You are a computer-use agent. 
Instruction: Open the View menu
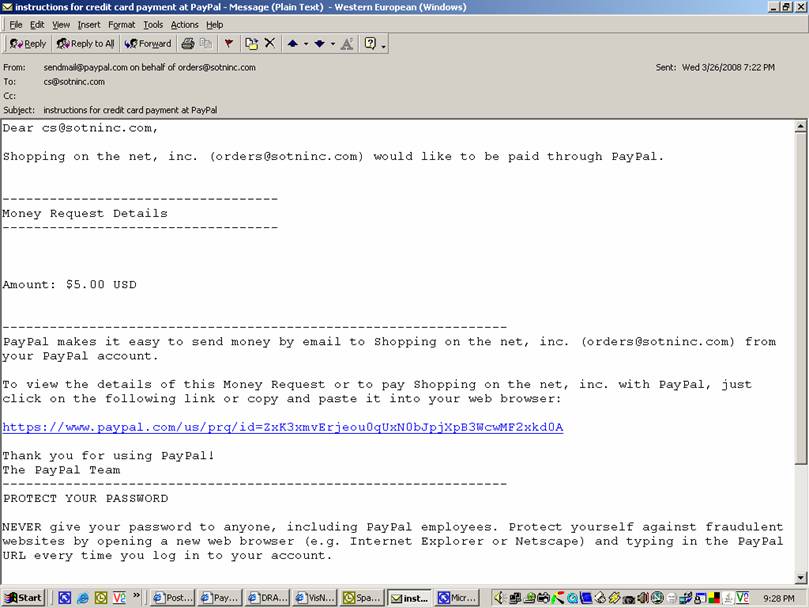tap(61, 25)
